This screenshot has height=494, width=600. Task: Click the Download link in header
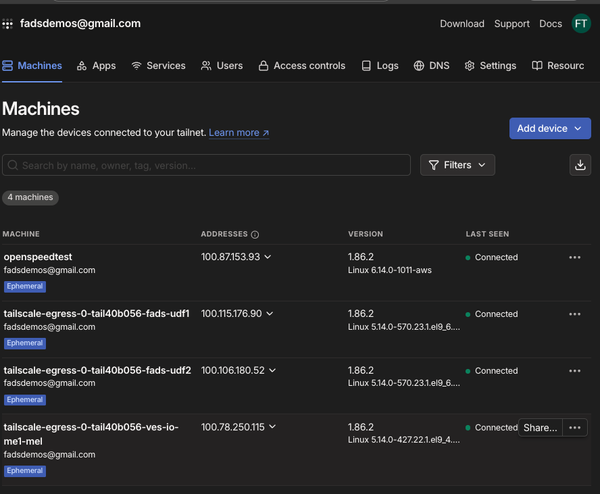[x=462, y=23]
